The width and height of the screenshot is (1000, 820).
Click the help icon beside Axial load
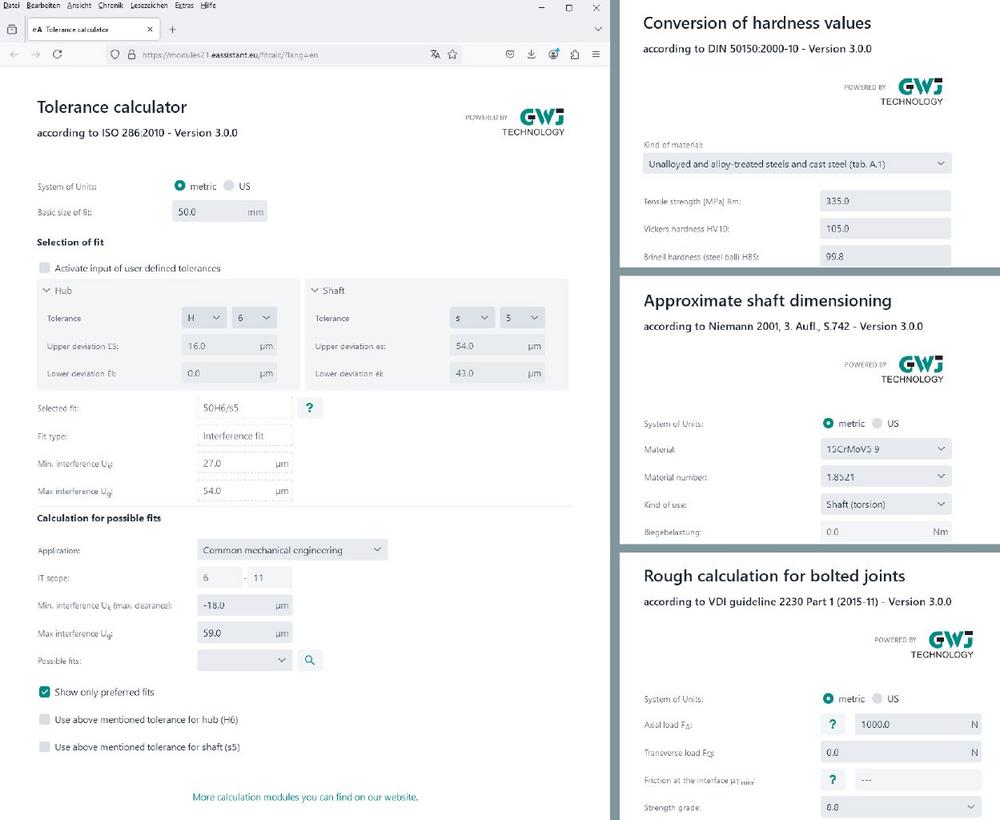tap(831, 725)
